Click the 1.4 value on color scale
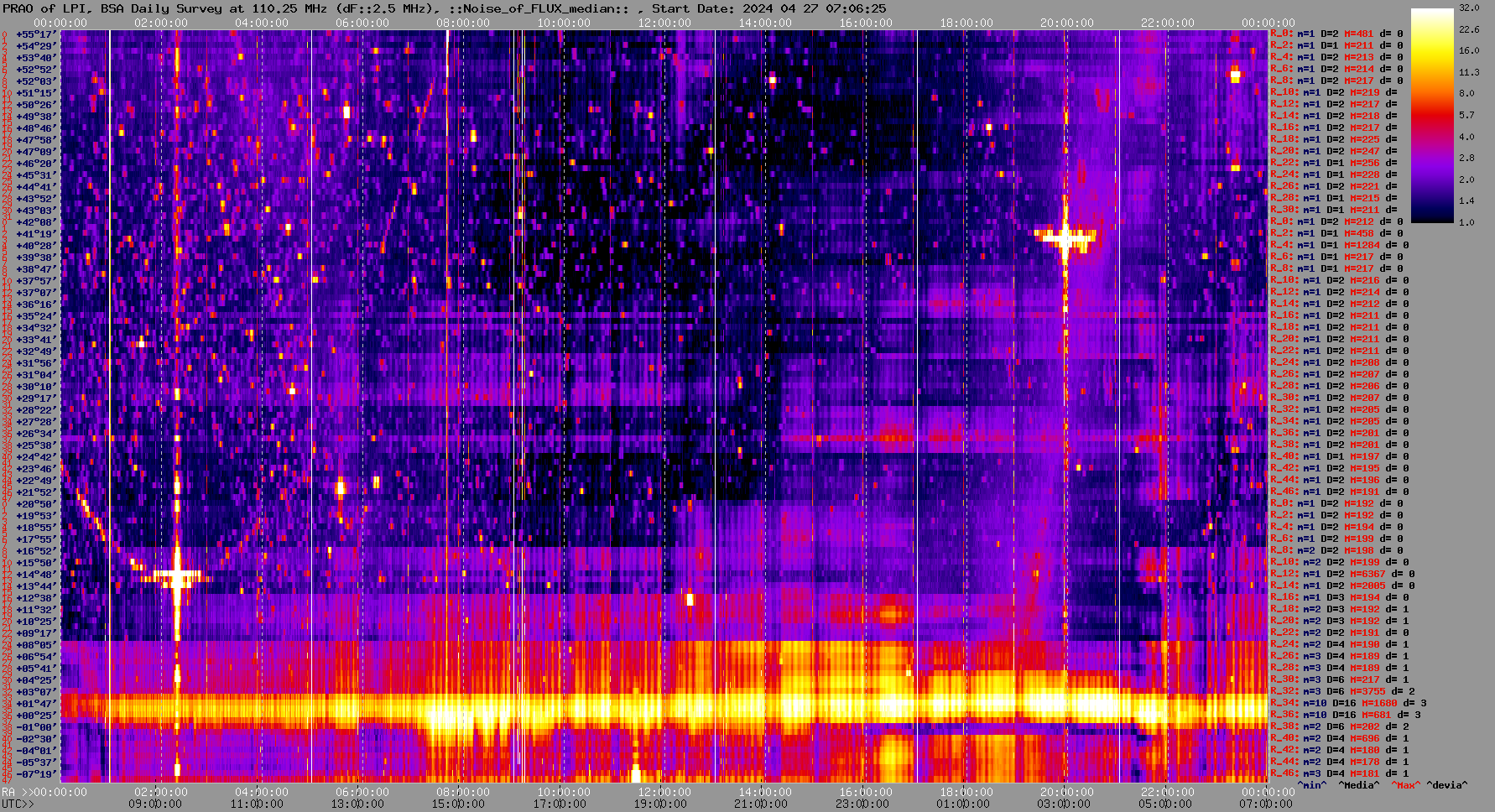This screenshot has width=1495, height=812. click(1466, 201)
